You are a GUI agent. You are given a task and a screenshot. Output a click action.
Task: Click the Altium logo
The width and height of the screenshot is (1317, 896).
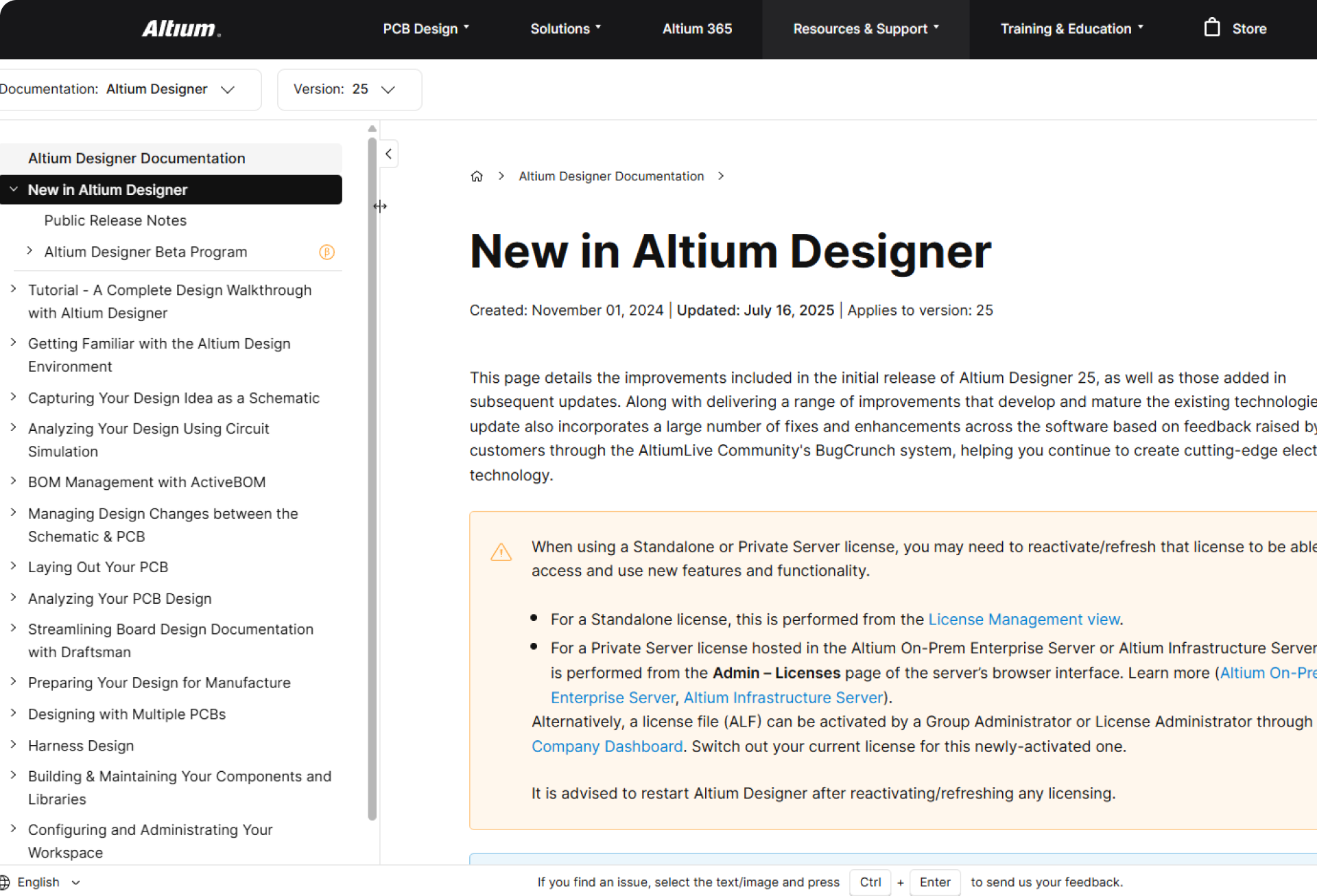(x=181, y=29)
